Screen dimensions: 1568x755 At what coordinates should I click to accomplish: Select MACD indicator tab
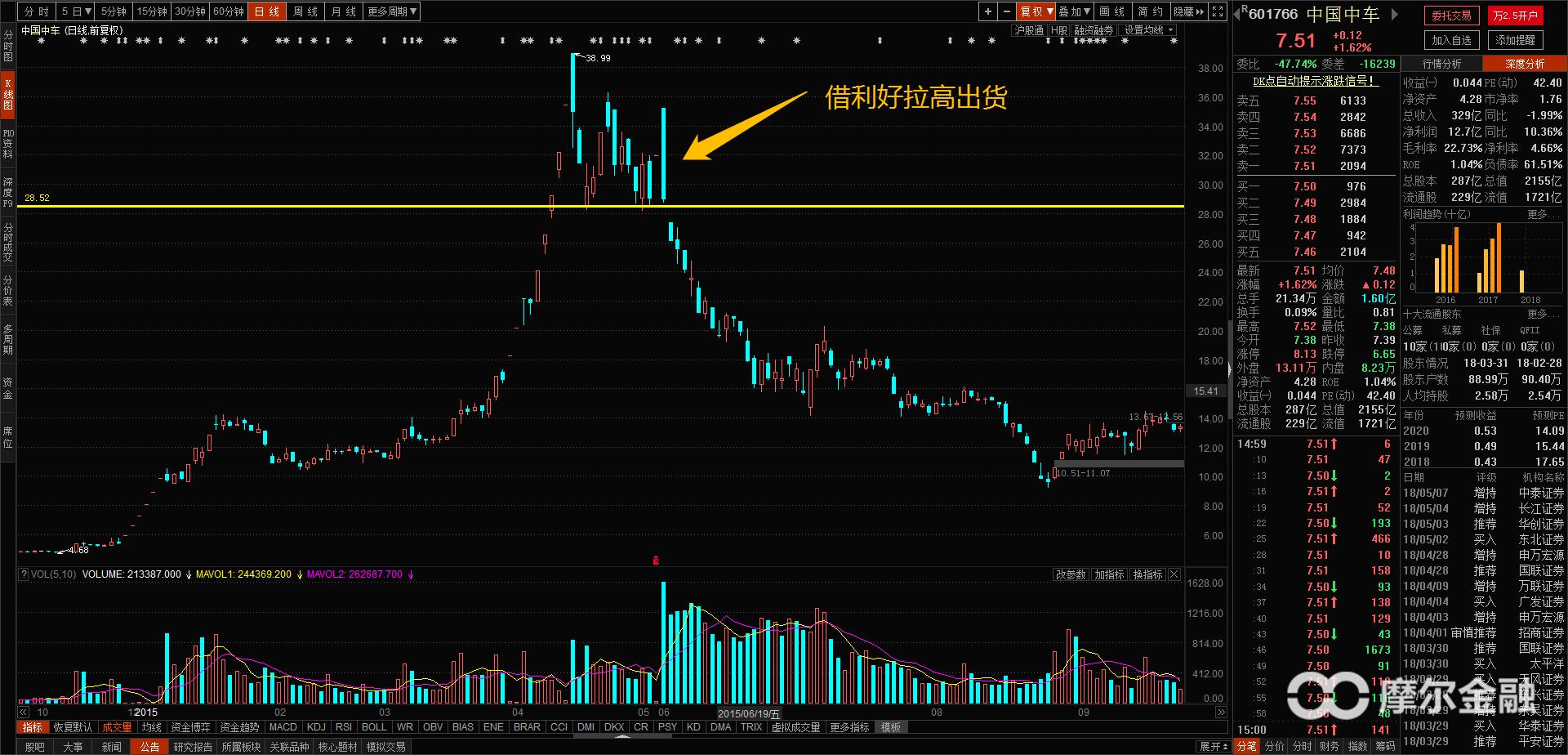(283, 727)
